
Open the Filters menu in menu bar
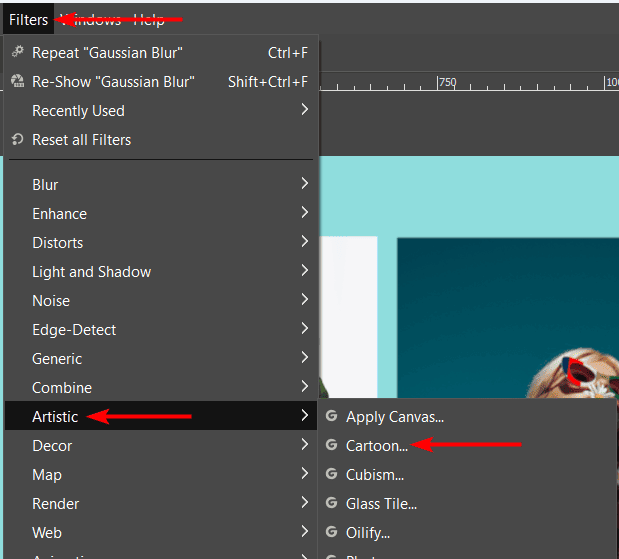click(x=28, y=19)
